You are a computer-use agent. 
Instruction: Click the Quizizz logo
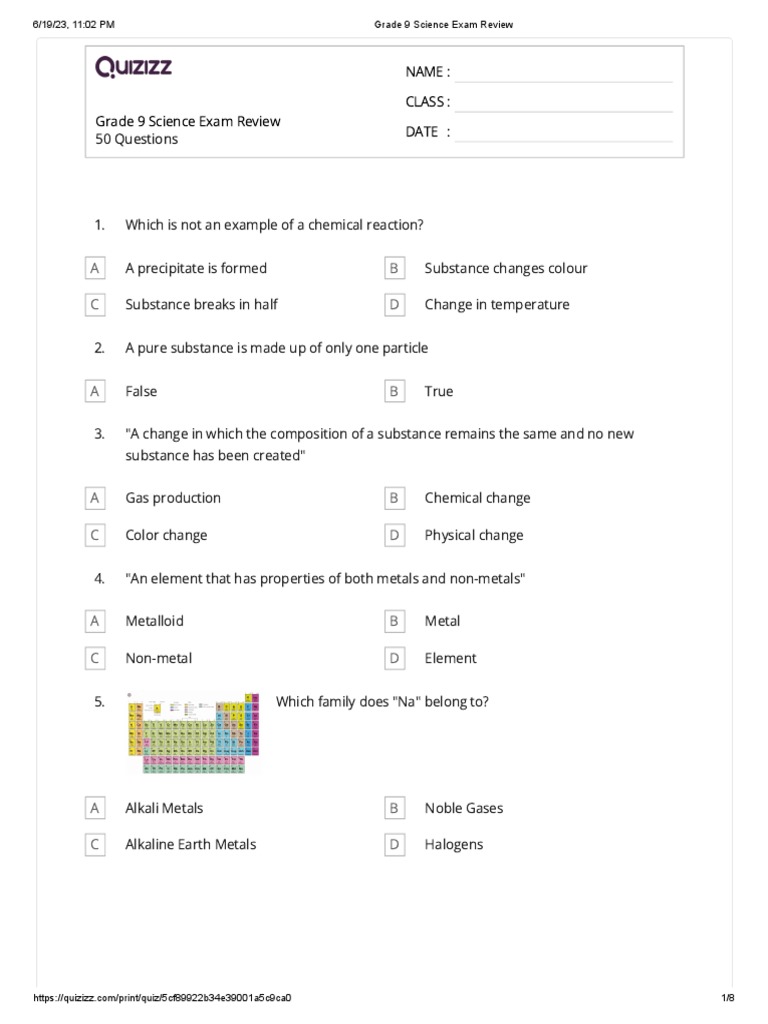[x=133, y=68]
